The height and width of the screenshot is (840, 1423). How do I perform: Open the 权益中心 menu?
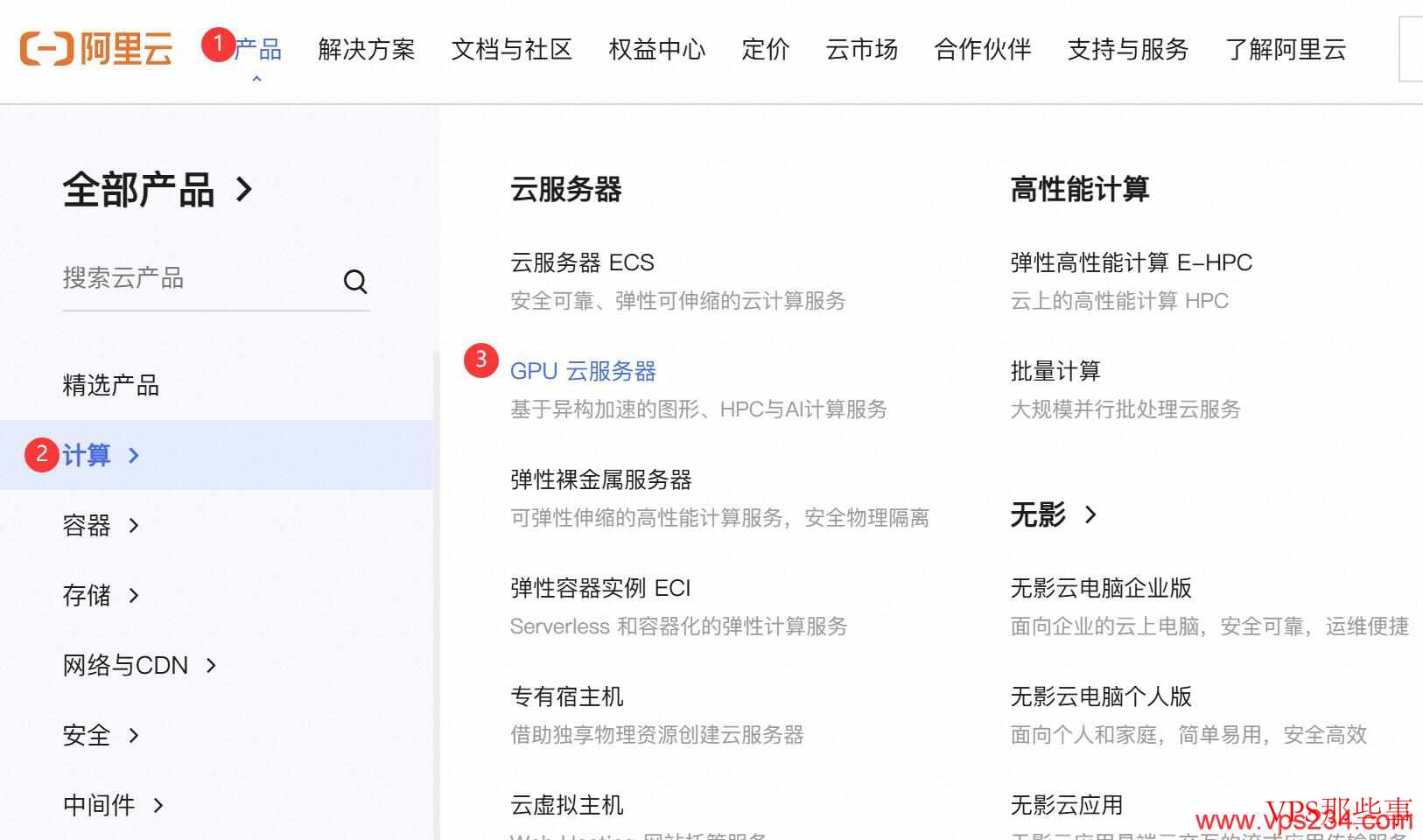click(x=657, y=49)
